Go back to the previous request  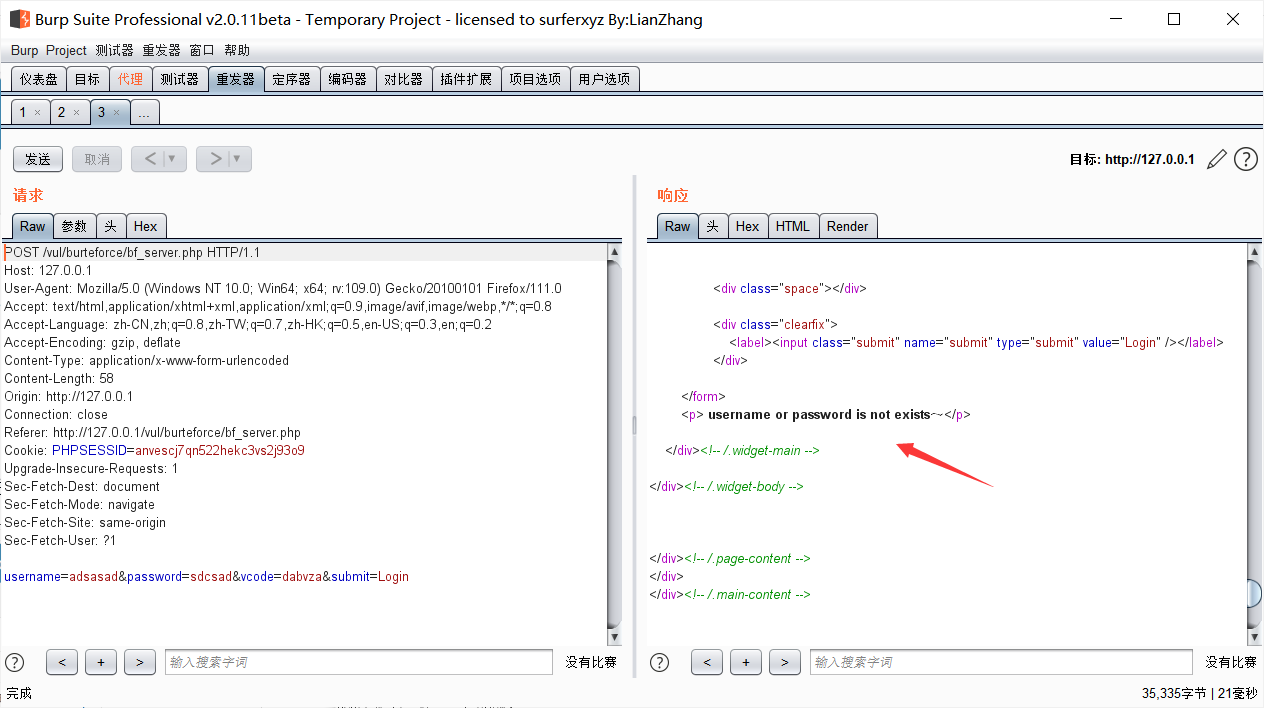click(149, 159)
